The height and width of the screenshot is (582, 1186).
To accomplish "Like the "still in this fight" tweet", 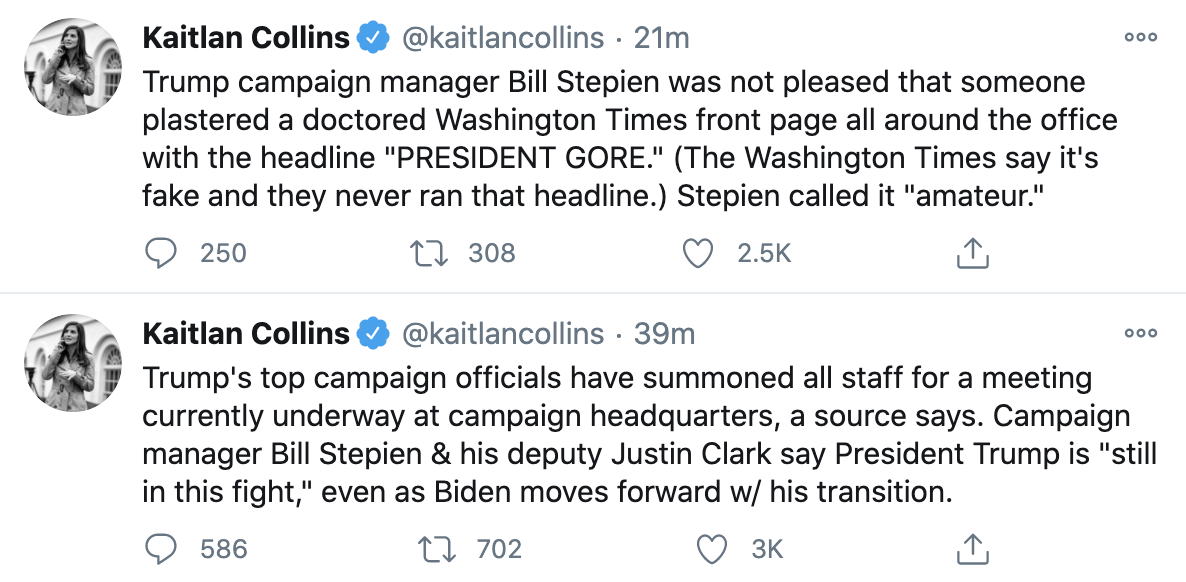I will click(x=711, y=549).
